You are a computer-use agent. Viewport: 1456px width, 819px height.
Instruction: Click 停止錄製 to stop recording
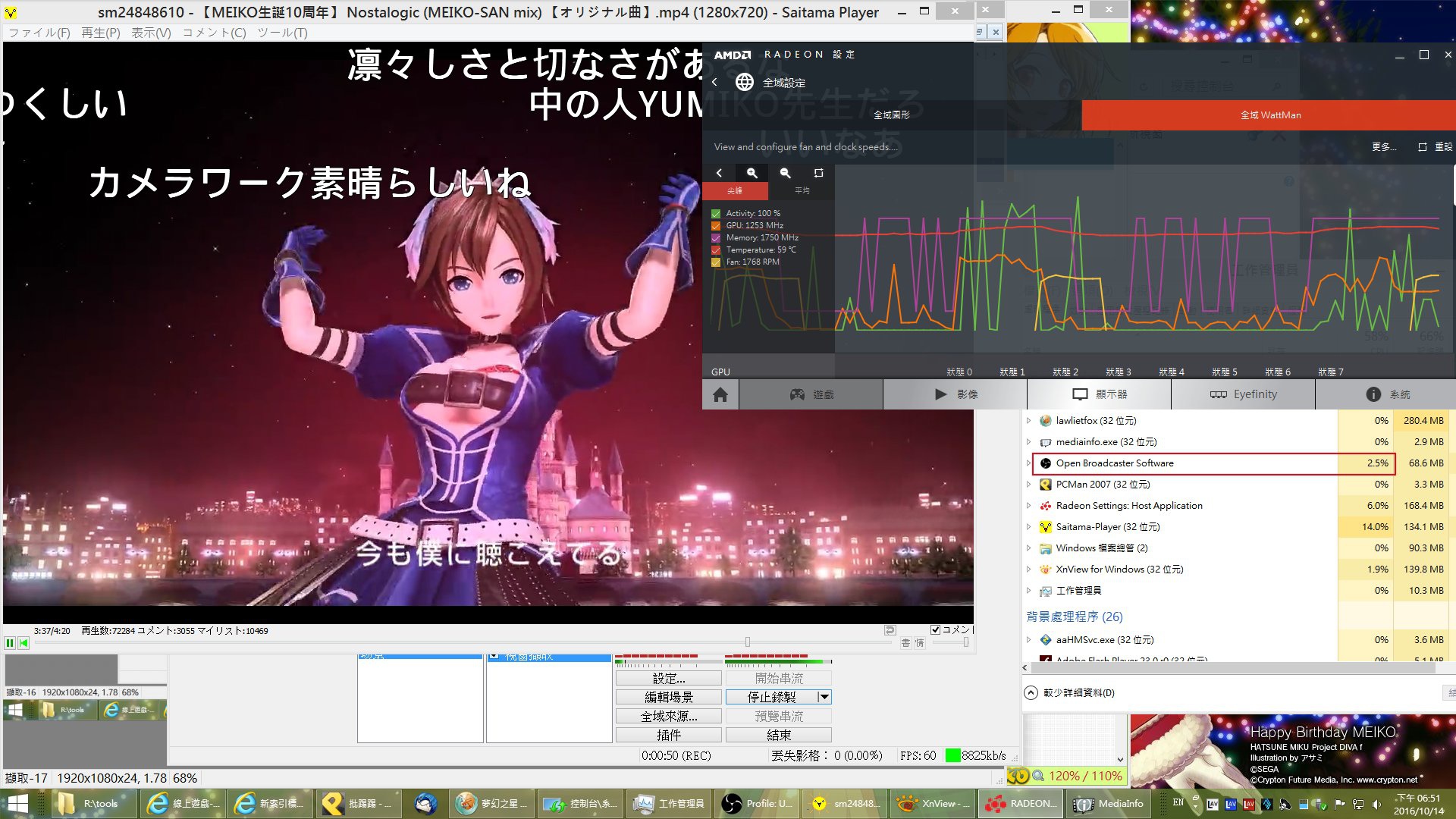(771, 697)
